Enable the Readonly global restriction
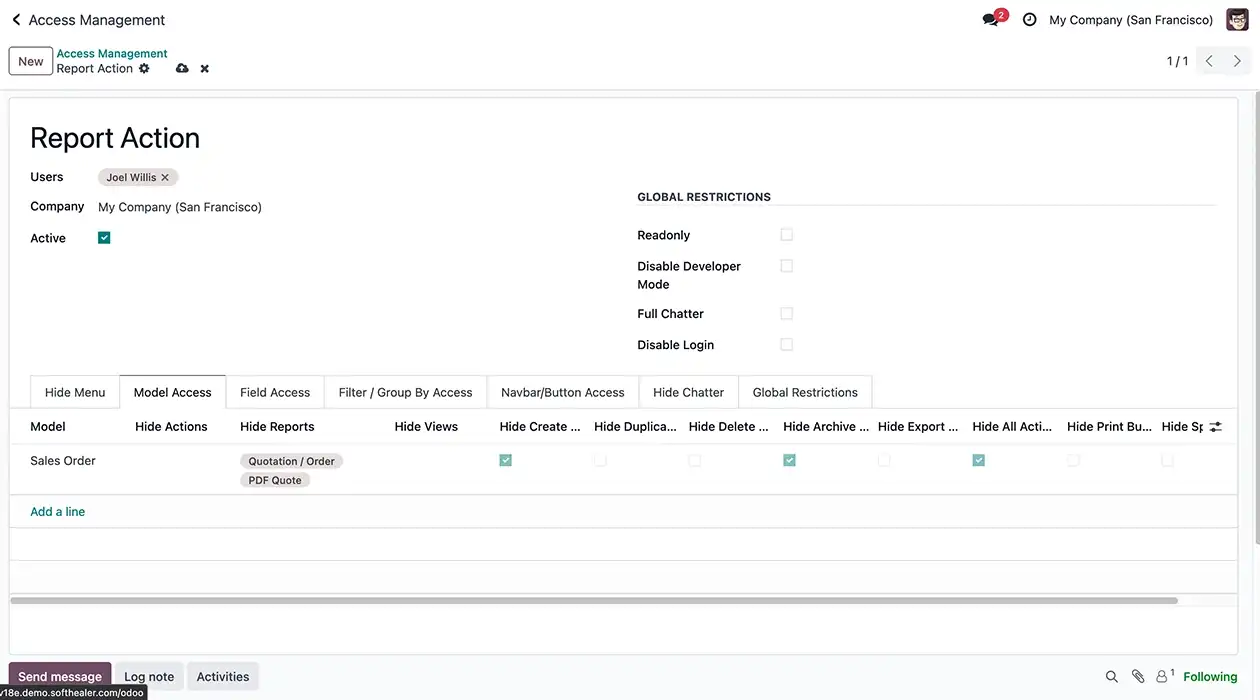 point(786,234)
